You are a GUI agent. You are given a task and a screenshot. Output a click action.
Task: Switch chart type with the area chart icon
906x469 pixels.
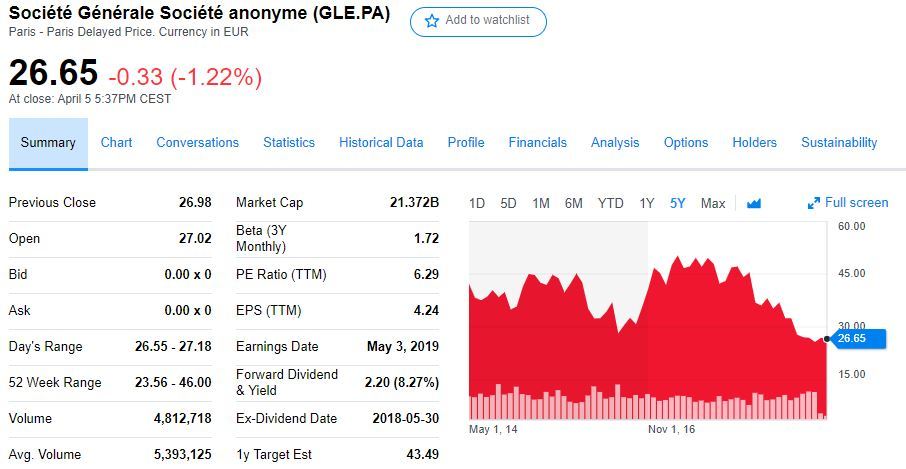[753, 203]
